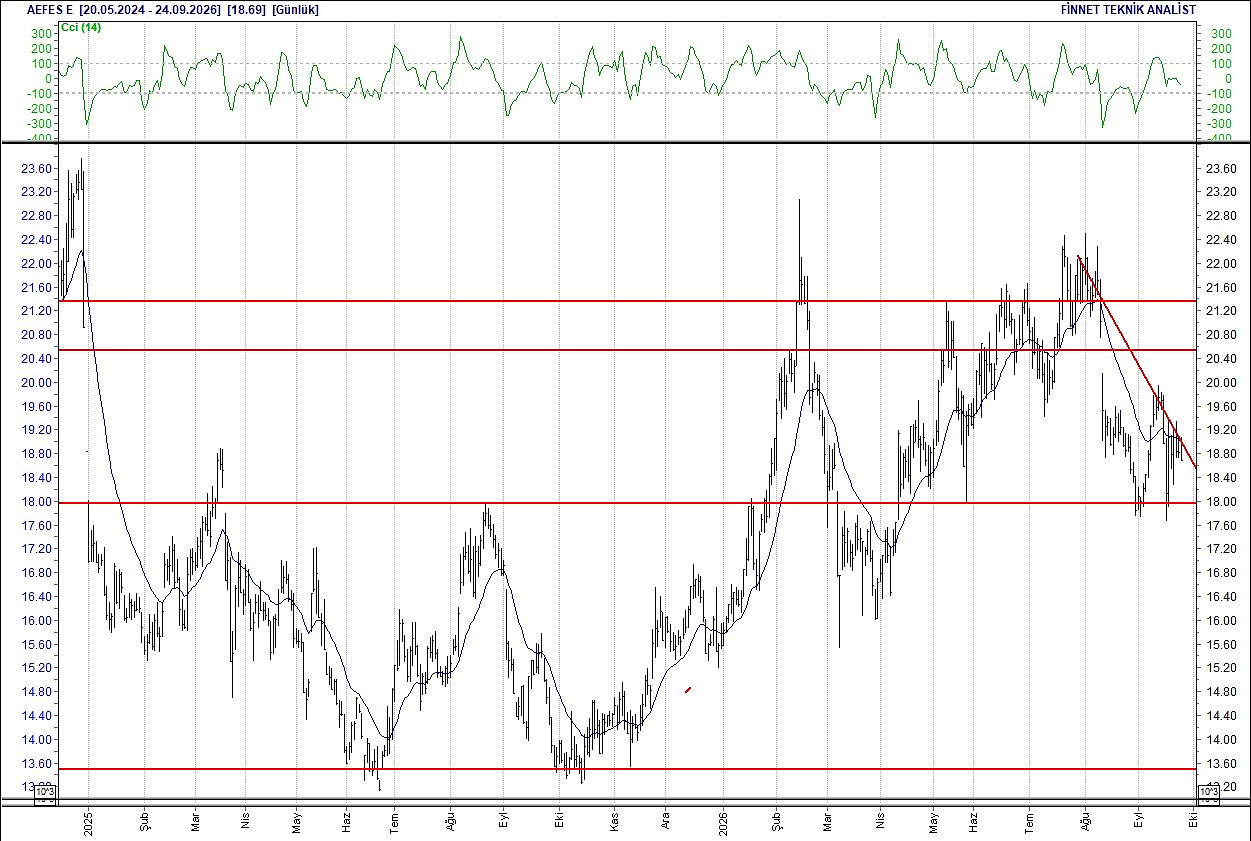Click the small red dash near Ara 14.80
Image resolution: width=1251 pixels, height=841 pixels.
688,689
